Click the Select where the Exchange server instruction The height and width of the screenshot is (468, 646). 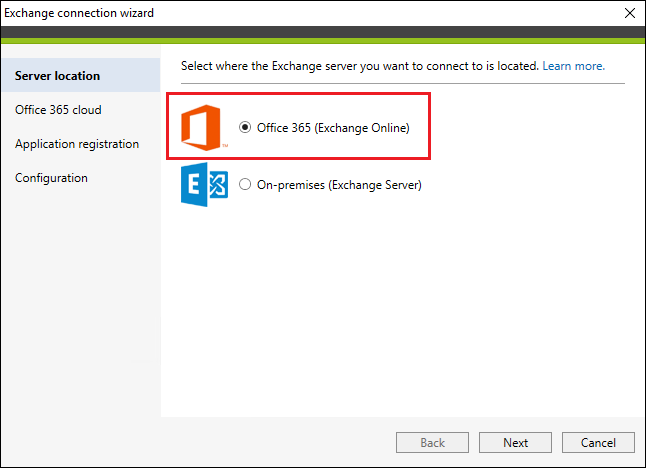click(360, 66)
